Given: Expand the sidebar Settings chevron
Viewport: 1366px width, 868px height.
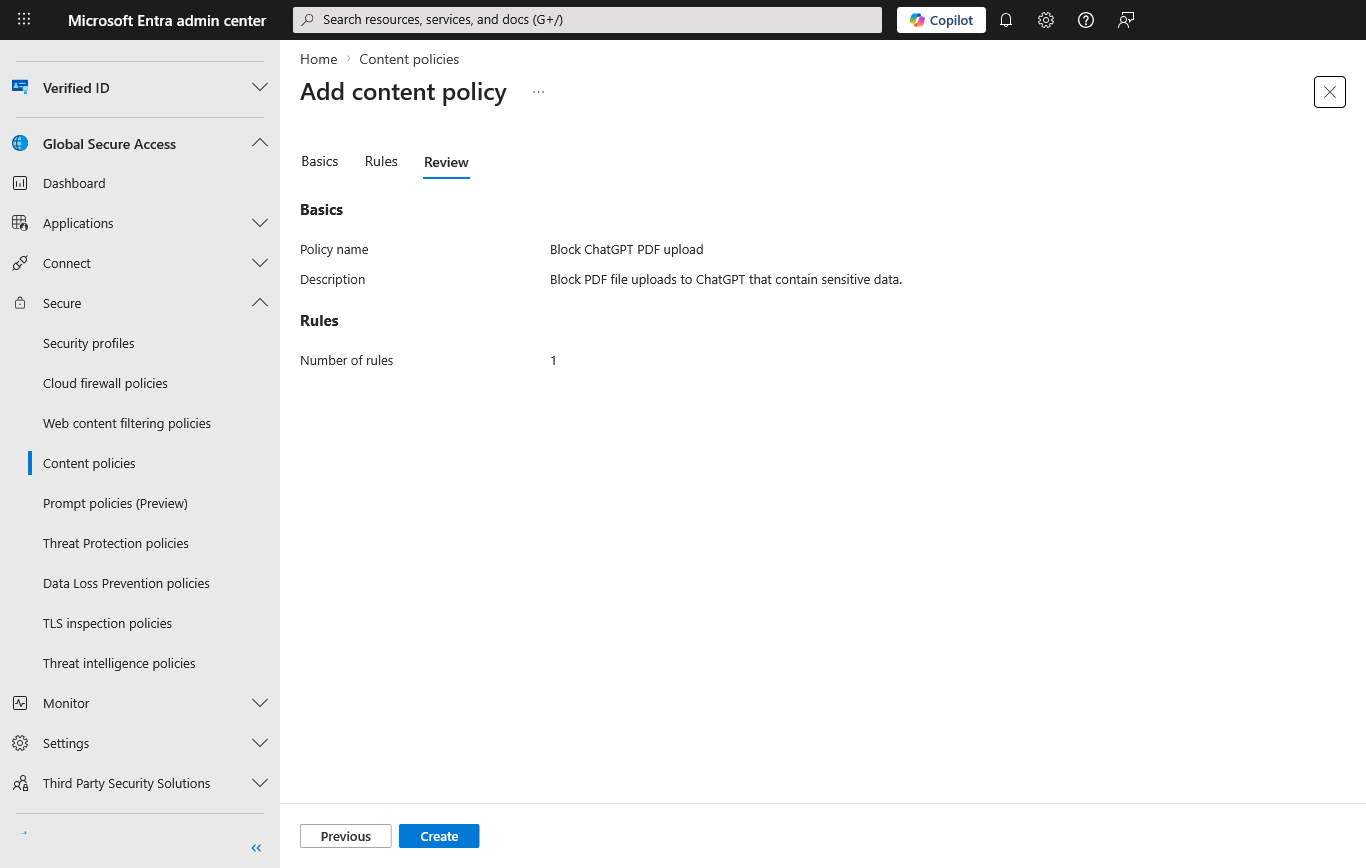Looking at the screenshot, I should pyautogui.click(x=260, y=743).
